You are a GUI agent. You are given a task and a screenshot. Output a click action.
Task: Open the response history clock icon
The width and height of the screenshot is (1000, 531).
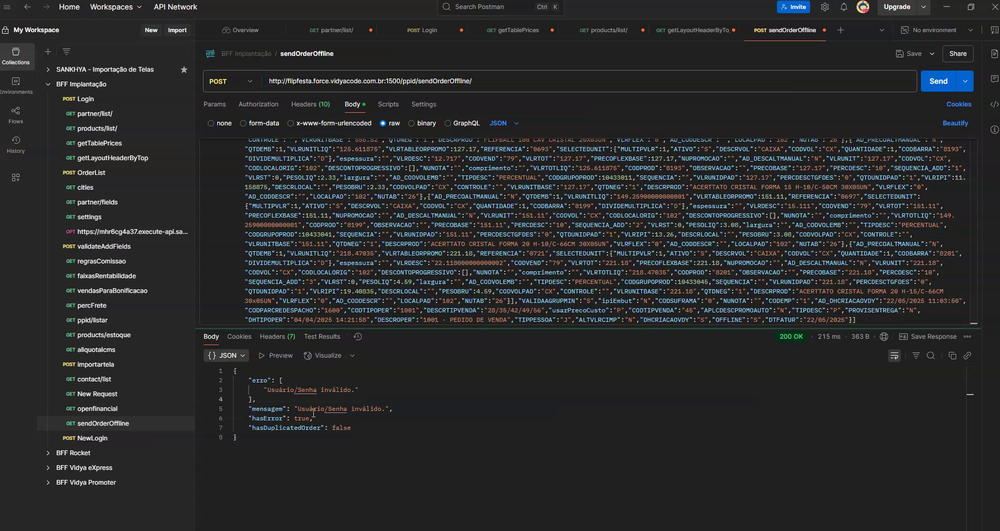tap(358, 337)
